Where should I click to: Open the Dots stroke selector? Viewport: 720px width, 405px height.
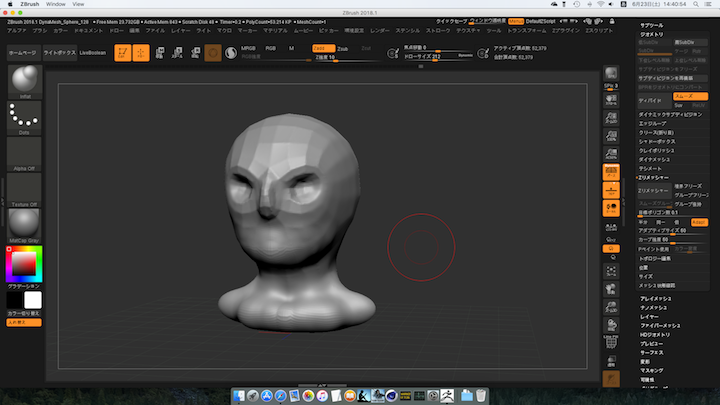point(24,118)
